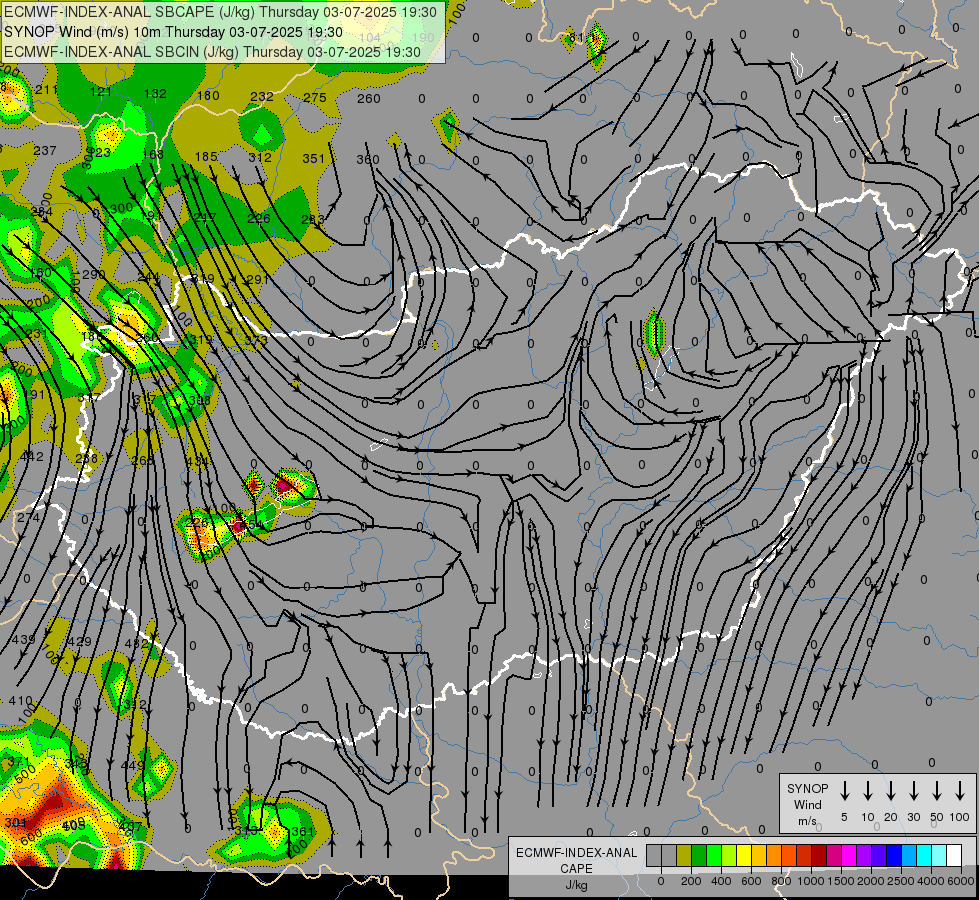The width and height of the screenshot is (979, 900).
Task: Click the map value '185'
Action: [206, 156]
